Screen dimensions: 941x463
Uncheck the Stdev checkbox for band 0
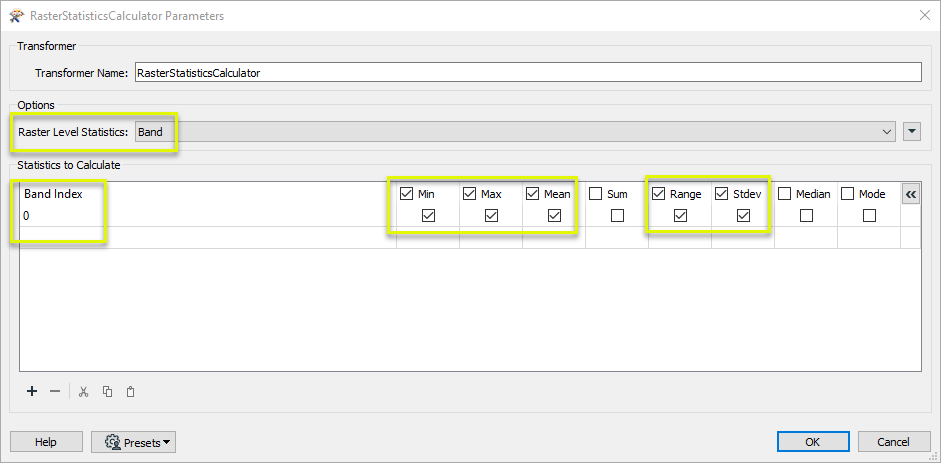point(743,215)
